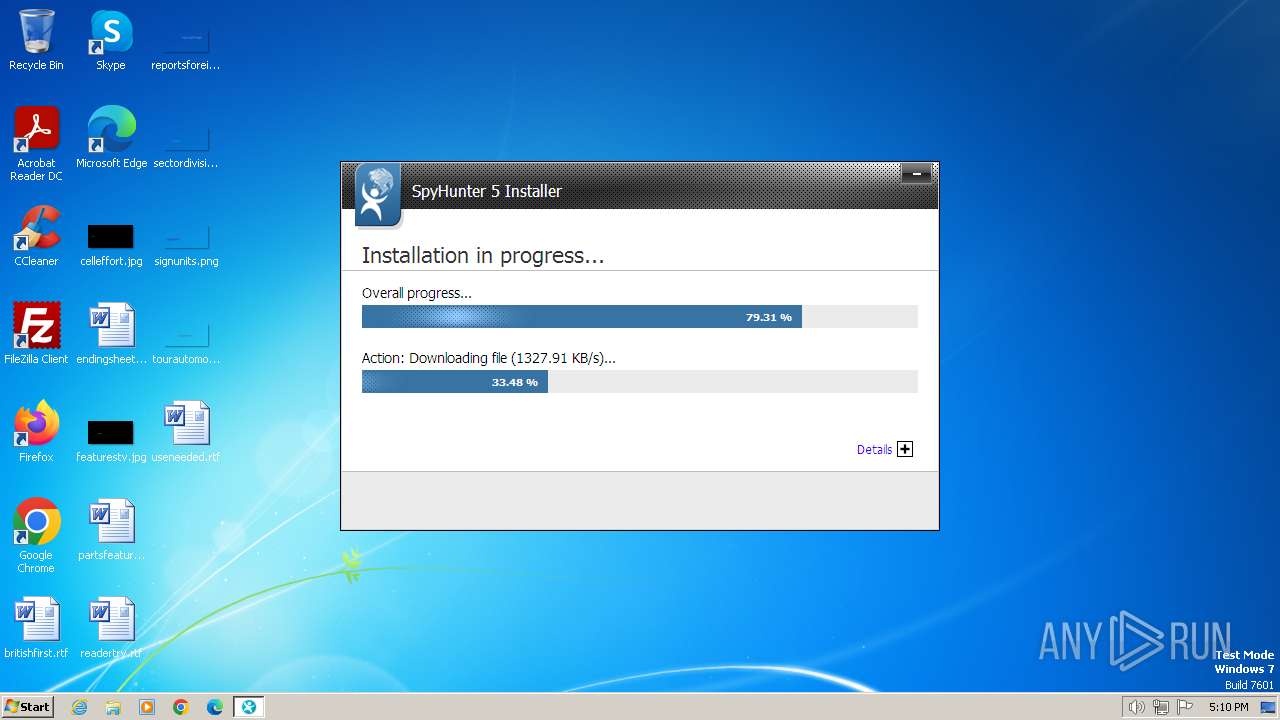
Task: Open Edge from the taskbar
Action: (215, 707)
